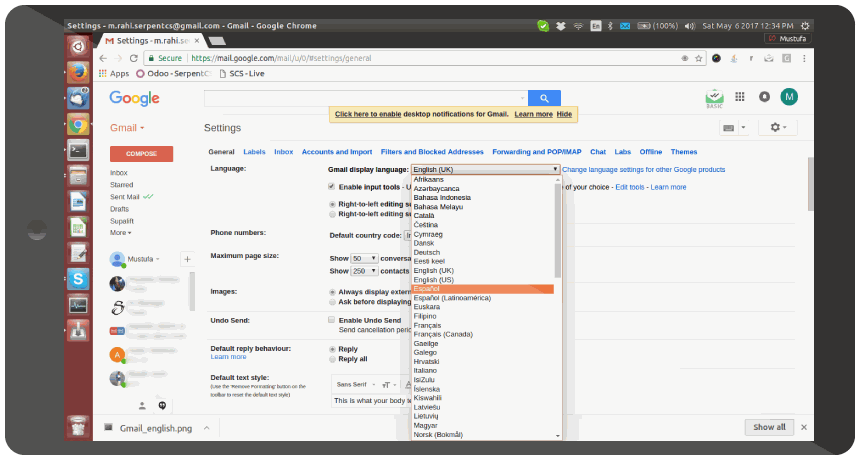Switch to the Labels settings tab
The width and height of the screenshot is (860, 460).
[254, 152]
